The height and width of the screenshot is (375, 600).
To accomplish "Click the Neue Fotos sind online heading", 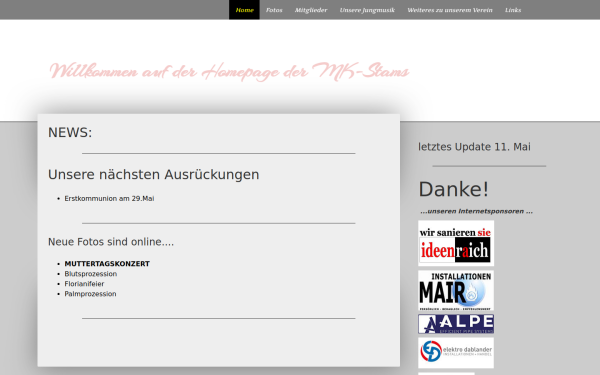I will [111, 242].
